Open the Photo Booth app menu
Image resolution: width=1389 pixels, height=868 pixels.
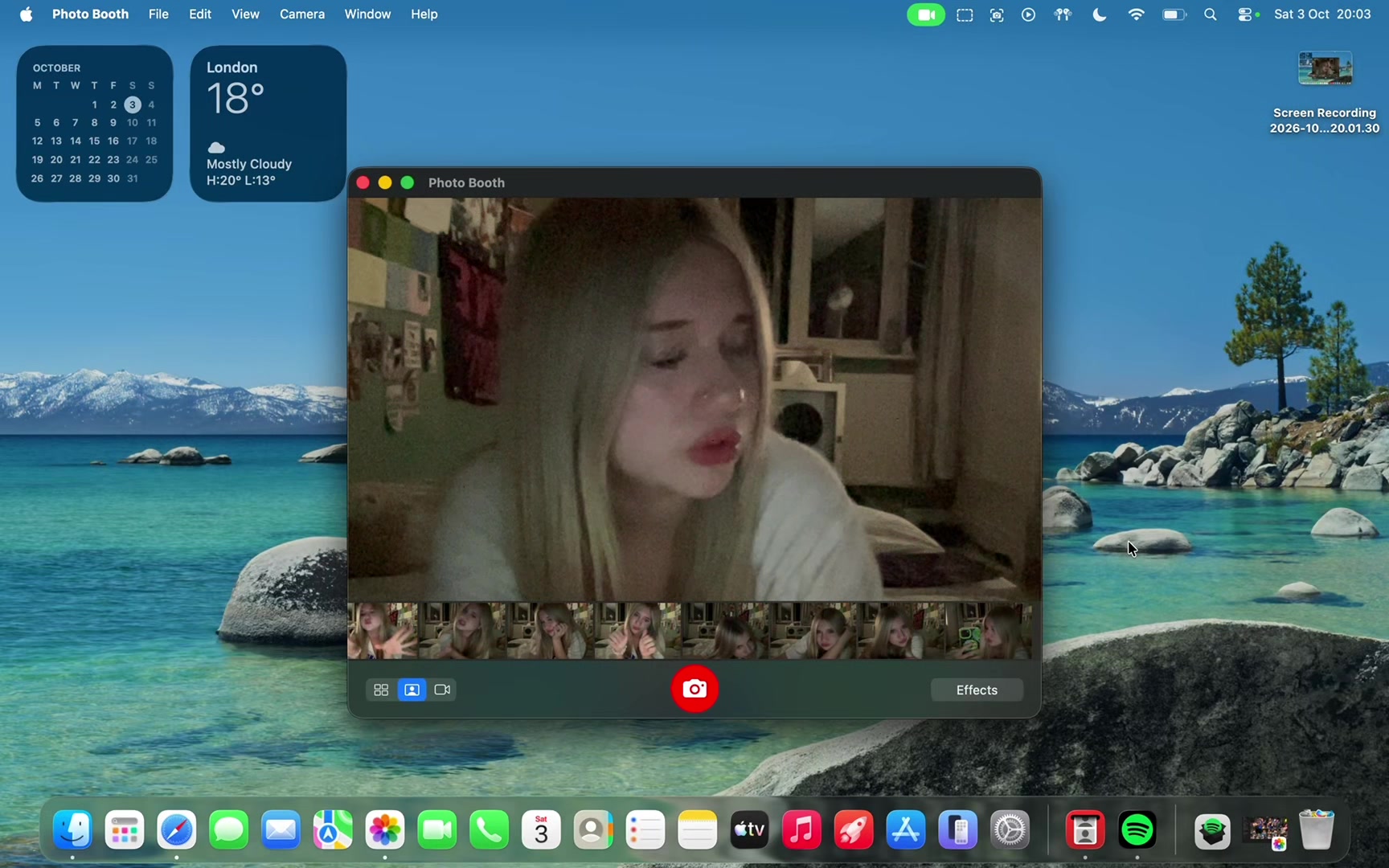90,14
